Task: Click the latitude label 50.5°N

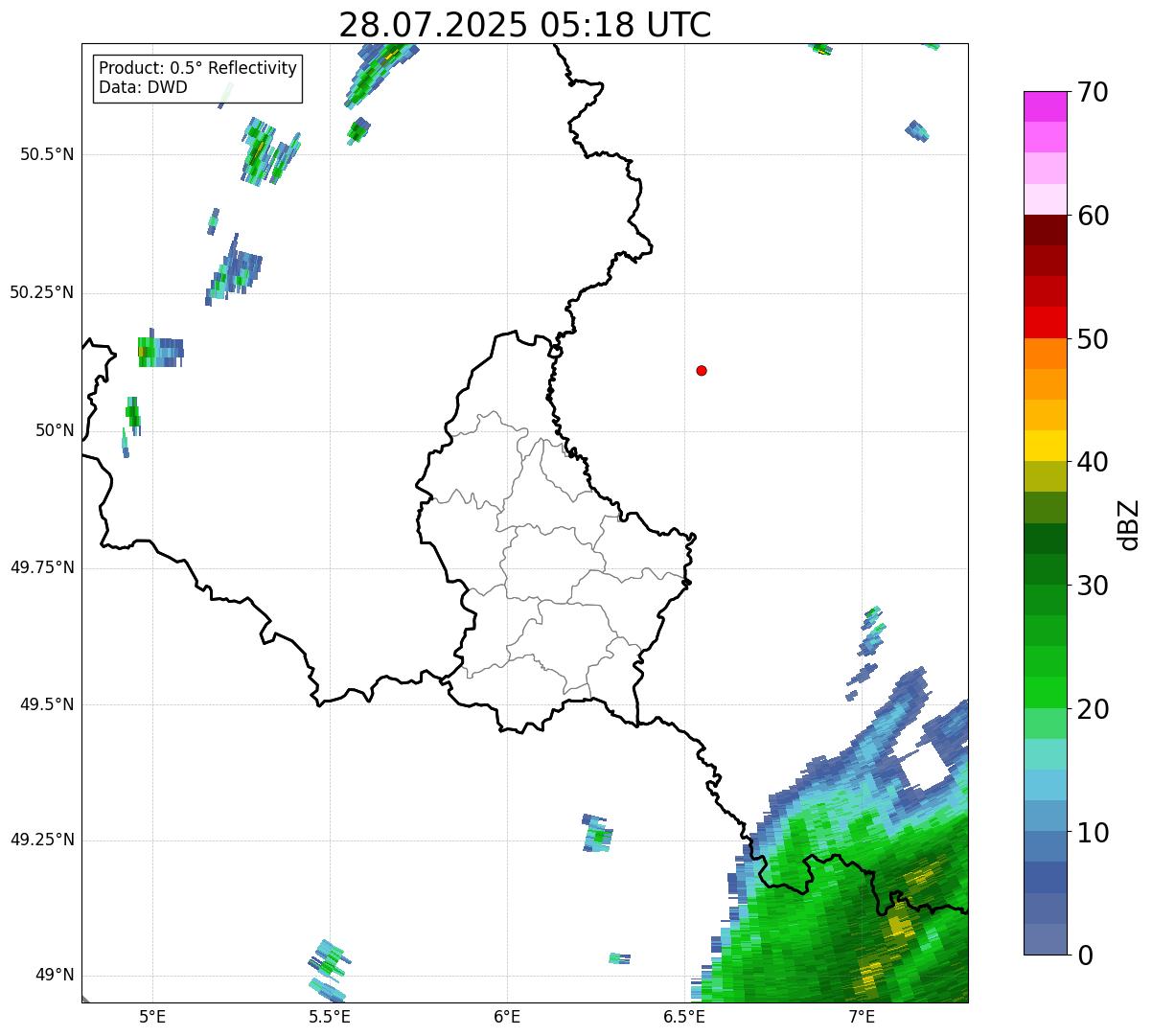Action: (x=47, y=154)
